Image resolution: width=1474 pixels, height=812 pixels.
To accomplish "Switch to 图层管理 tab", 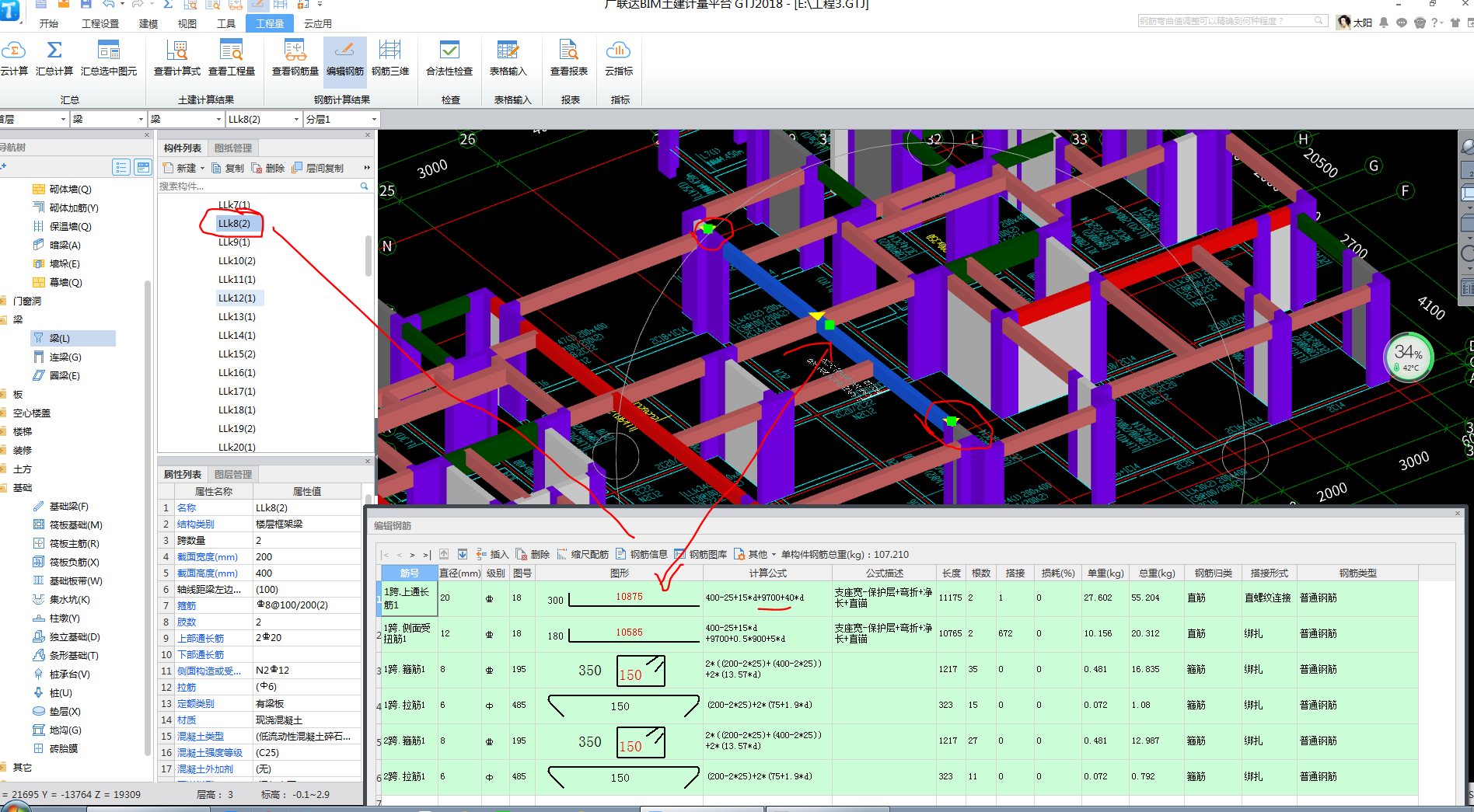I will (233, 474).
